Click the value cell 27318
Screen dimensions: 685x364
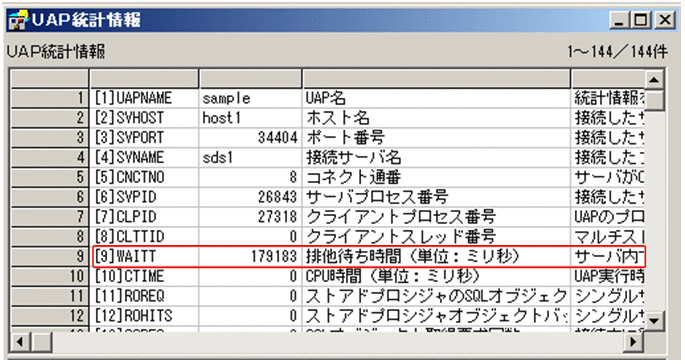(250, 216)
